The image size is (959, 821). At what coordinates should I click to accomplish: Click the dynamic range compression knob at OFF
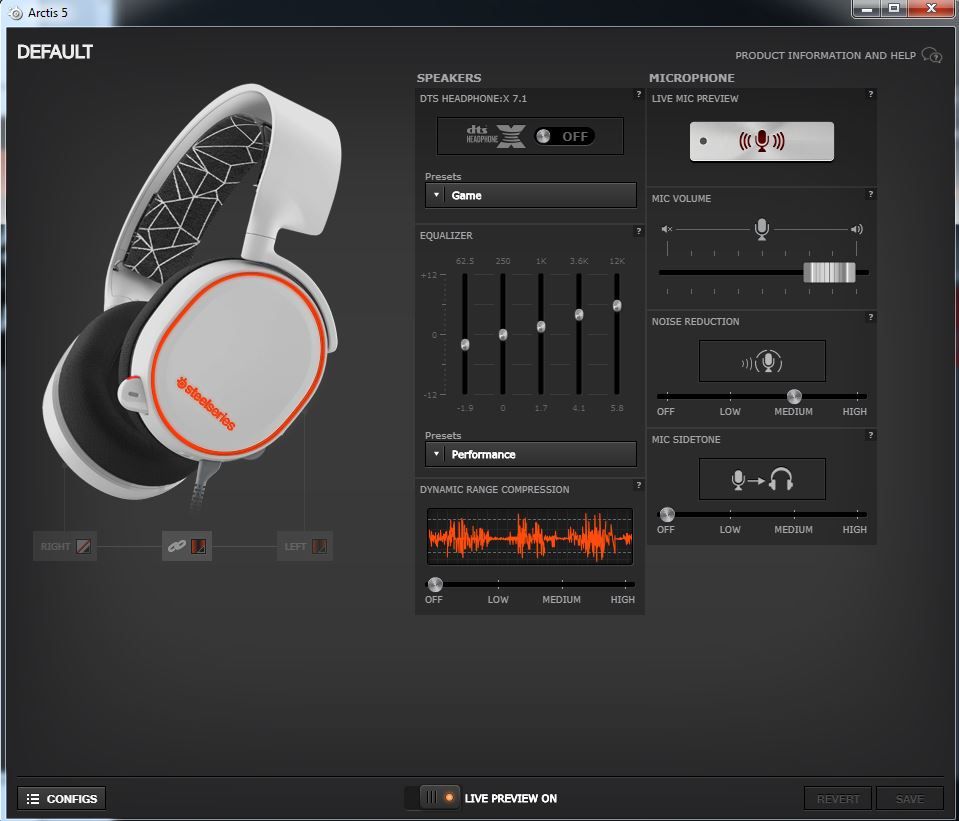click(435, 584)
